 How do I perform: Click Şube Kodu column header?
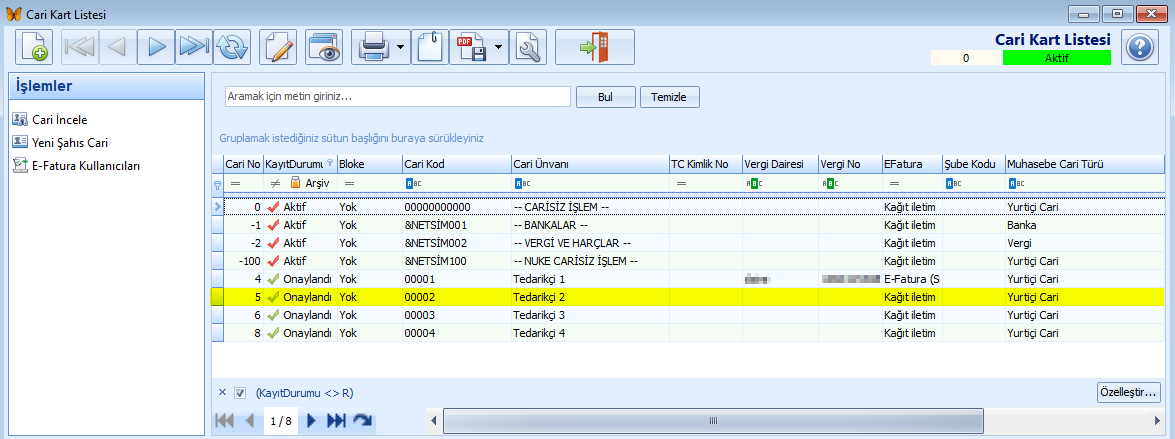coord(973,164)
